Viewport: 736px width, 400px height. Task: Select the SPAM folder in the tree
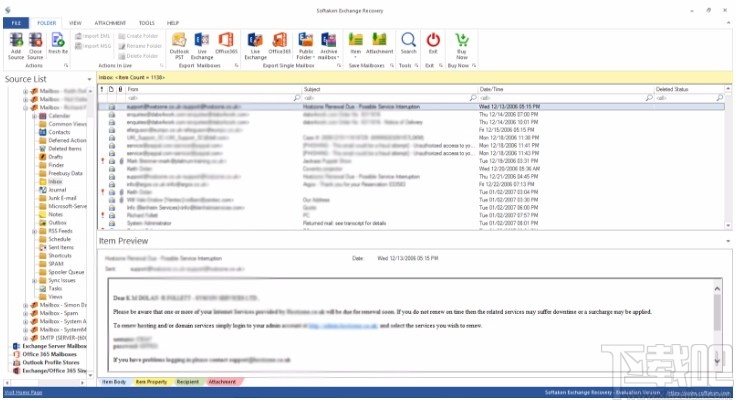coord(56,263)
